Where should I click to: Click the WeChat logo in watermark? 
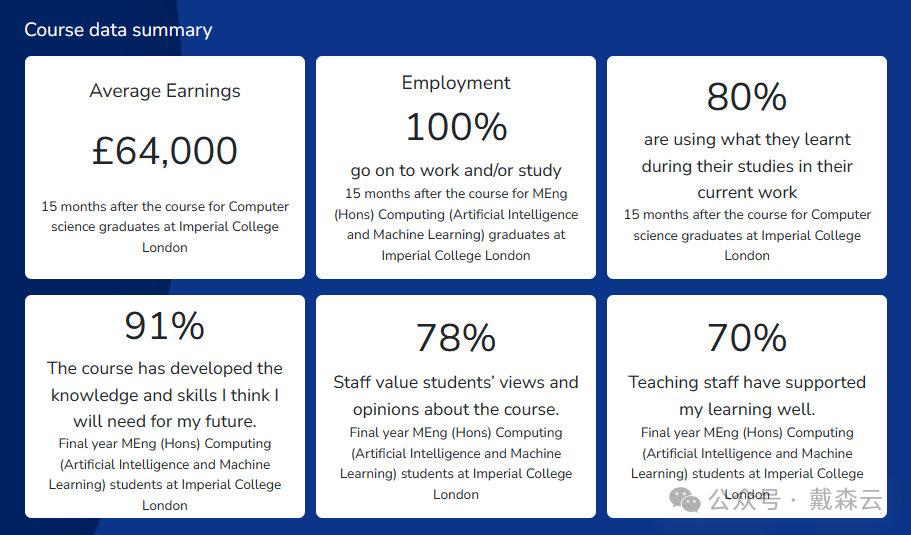tap(685, 500)
